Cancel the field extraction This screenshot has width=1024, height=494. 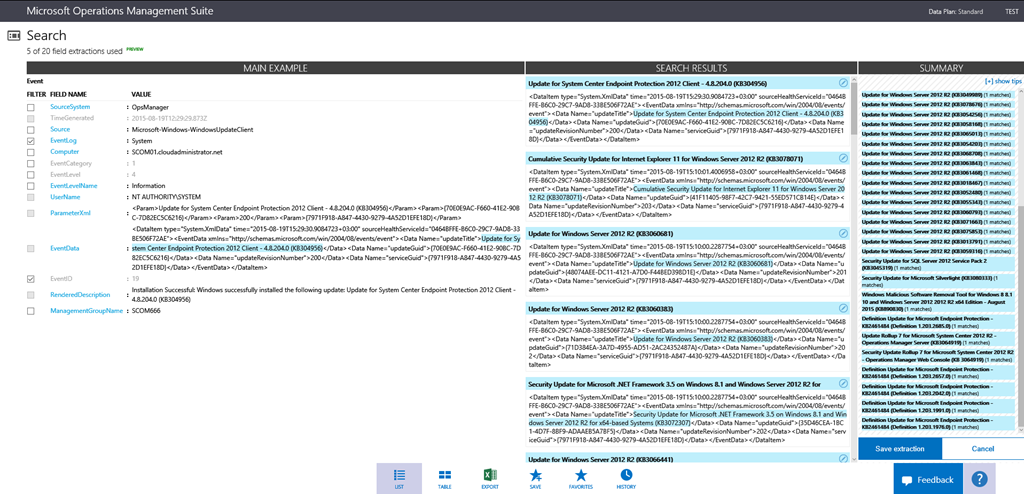(x=982, y=449)
